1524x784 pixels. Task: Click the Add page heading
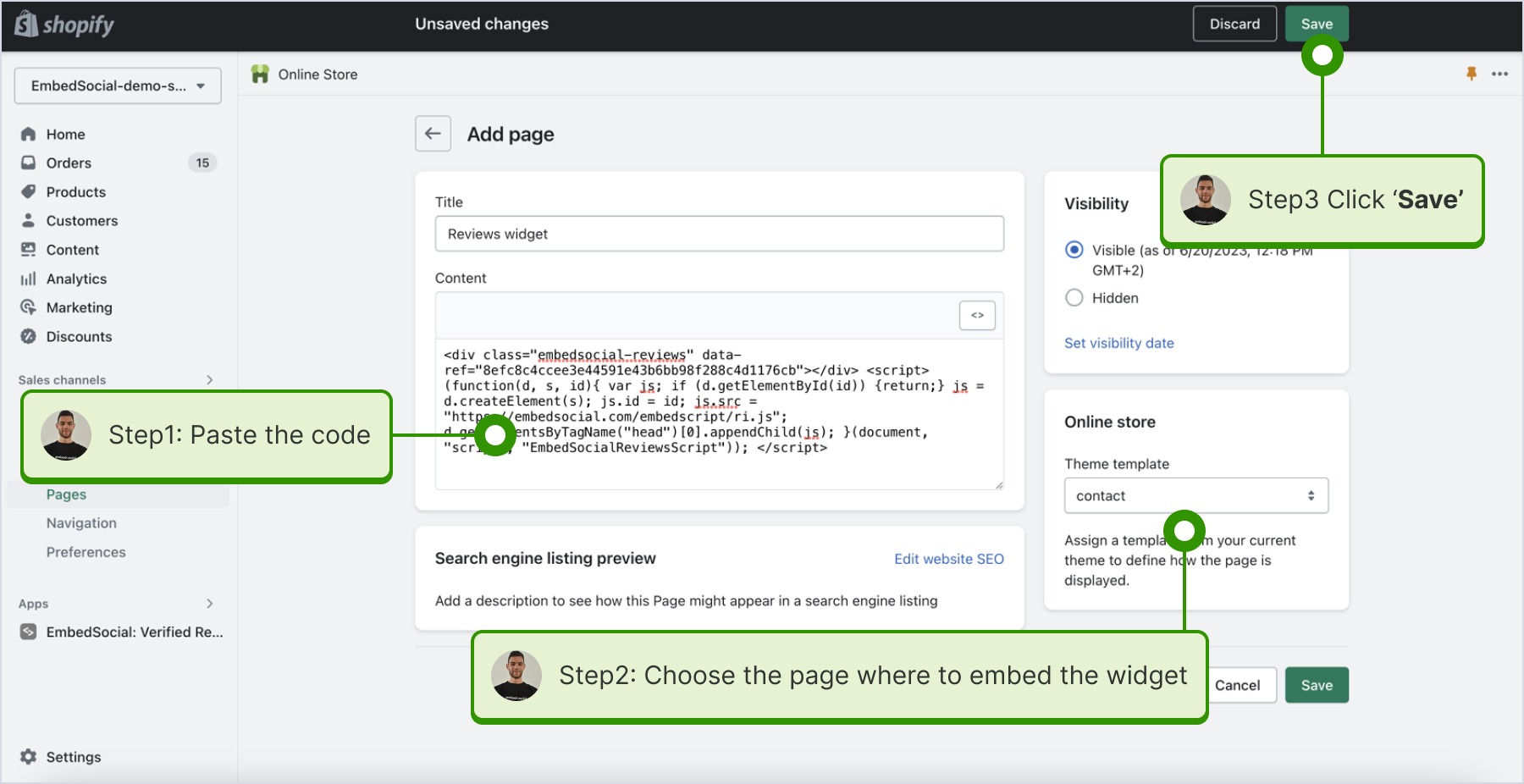click(511, 134)
